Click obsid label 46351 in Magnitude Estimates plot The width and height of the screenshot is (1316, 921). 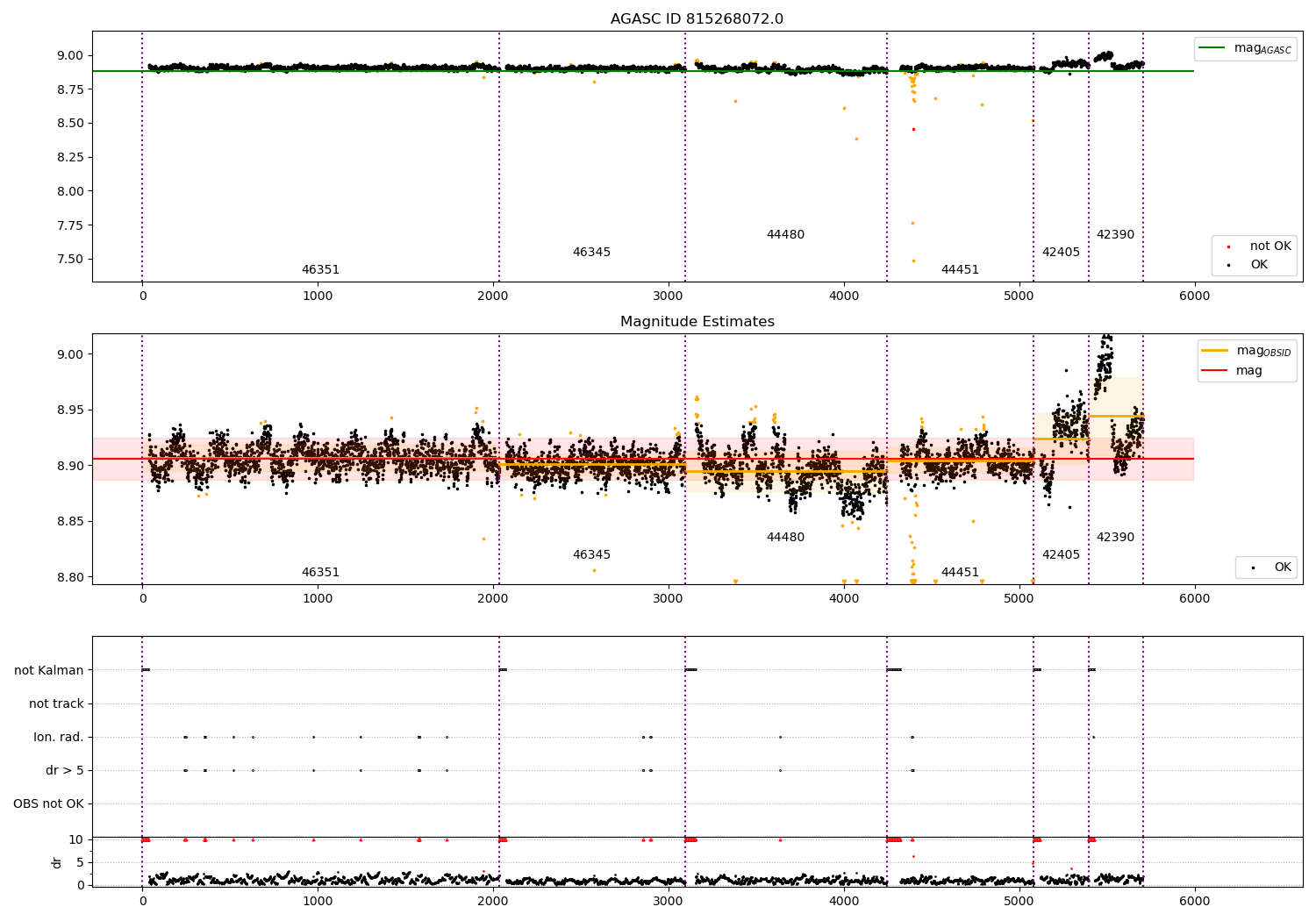(320, 573)
